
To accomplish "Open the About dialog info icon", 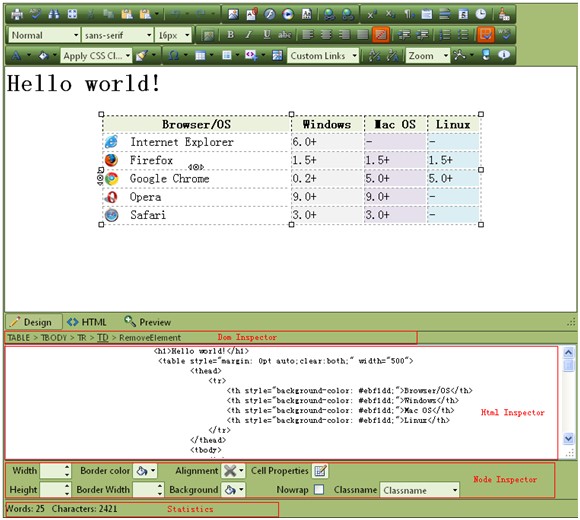I will coord(504,55).
